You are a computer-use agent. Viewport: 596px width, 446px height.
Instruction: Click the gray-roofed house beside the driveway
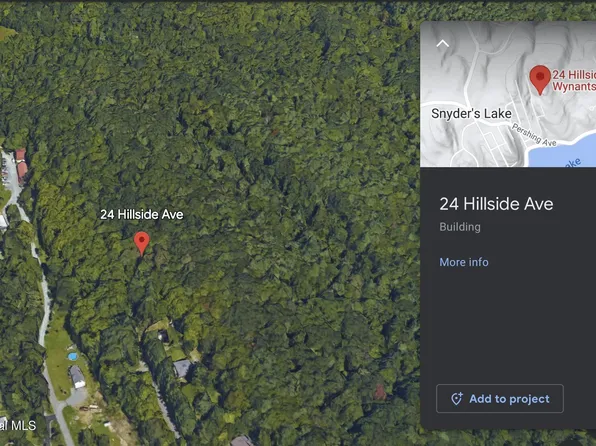(182, 368)
